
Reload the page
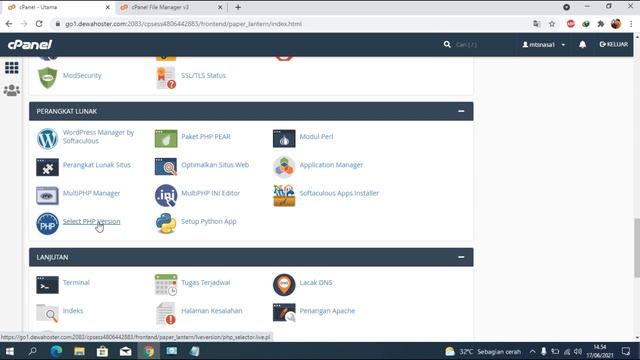pos(39,24)
